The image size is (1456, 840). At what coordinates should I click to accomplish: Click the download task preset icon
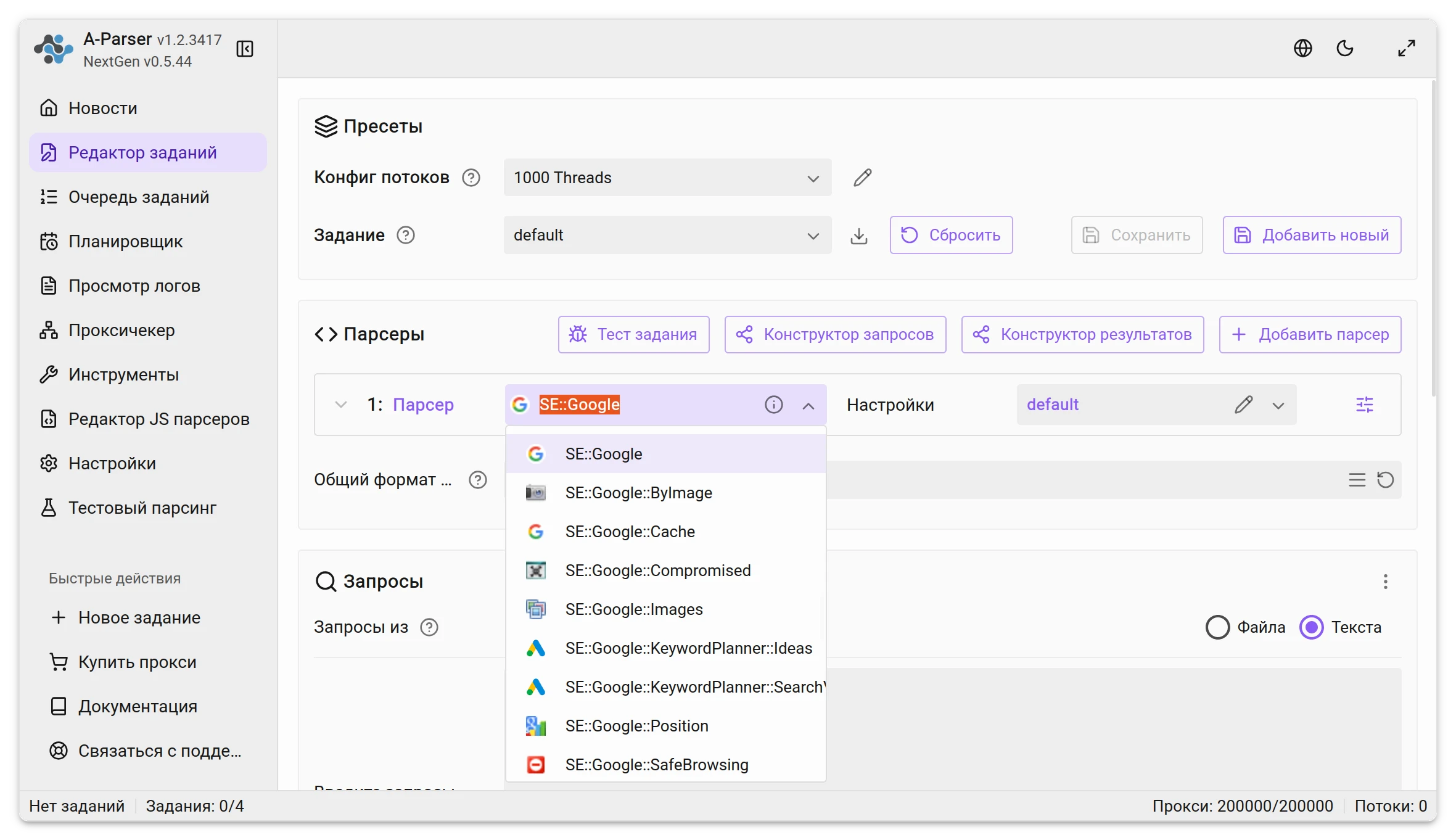[858, 236]
